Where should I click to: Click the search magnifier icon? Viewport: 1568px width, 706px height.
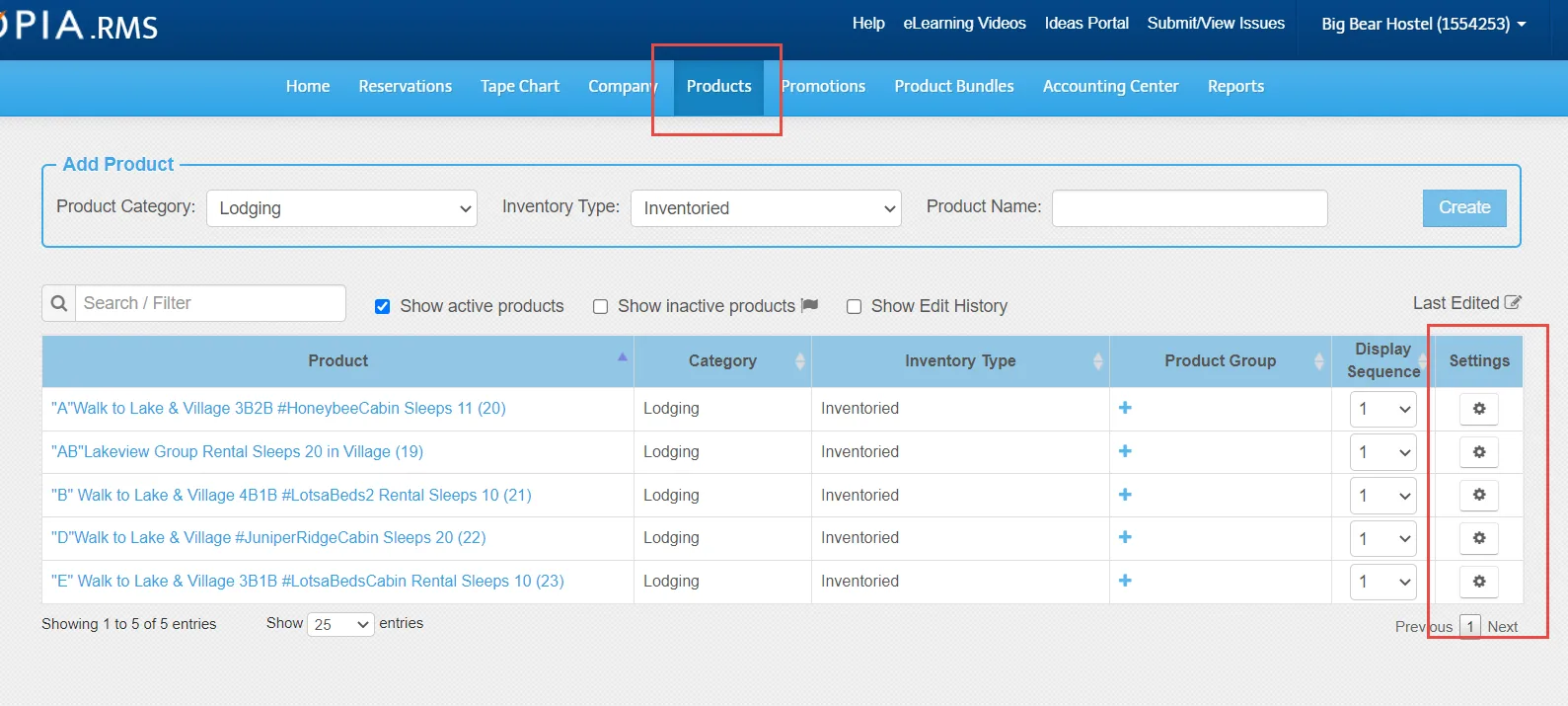(59, 303)
